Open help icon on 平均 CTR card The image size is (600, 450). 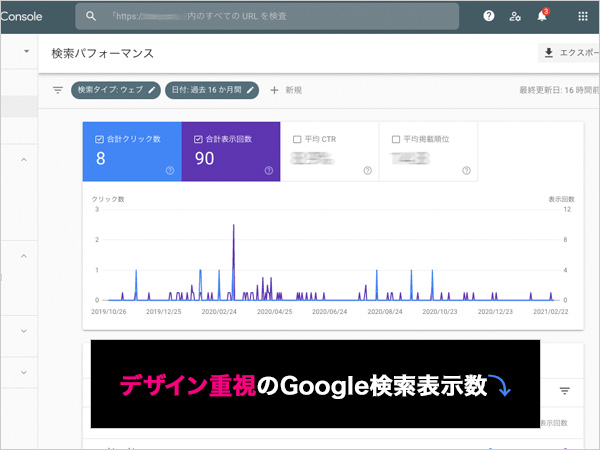click(367, 171)
